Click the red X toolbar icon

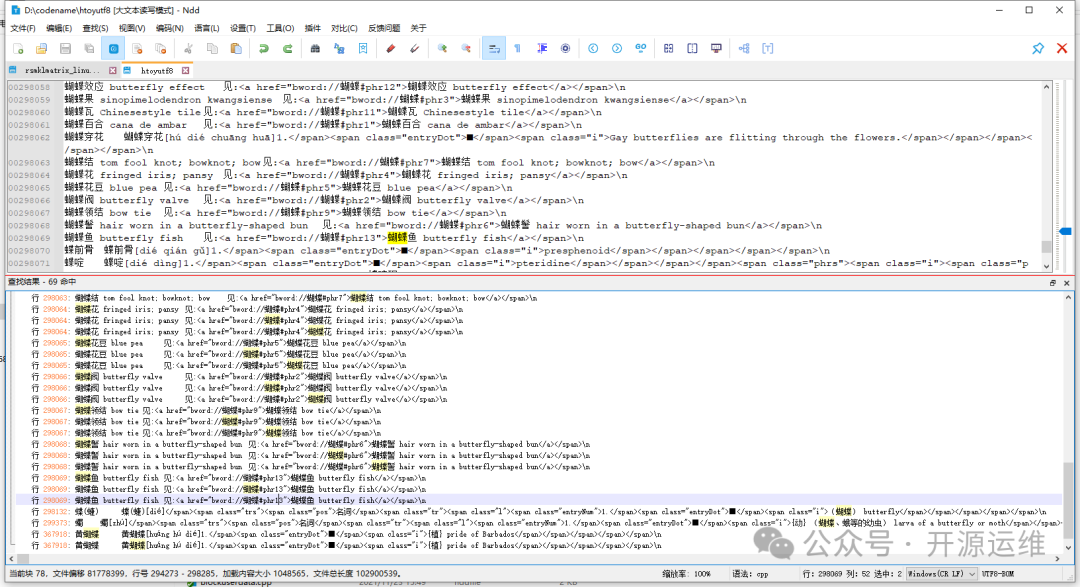point(1062,48)
